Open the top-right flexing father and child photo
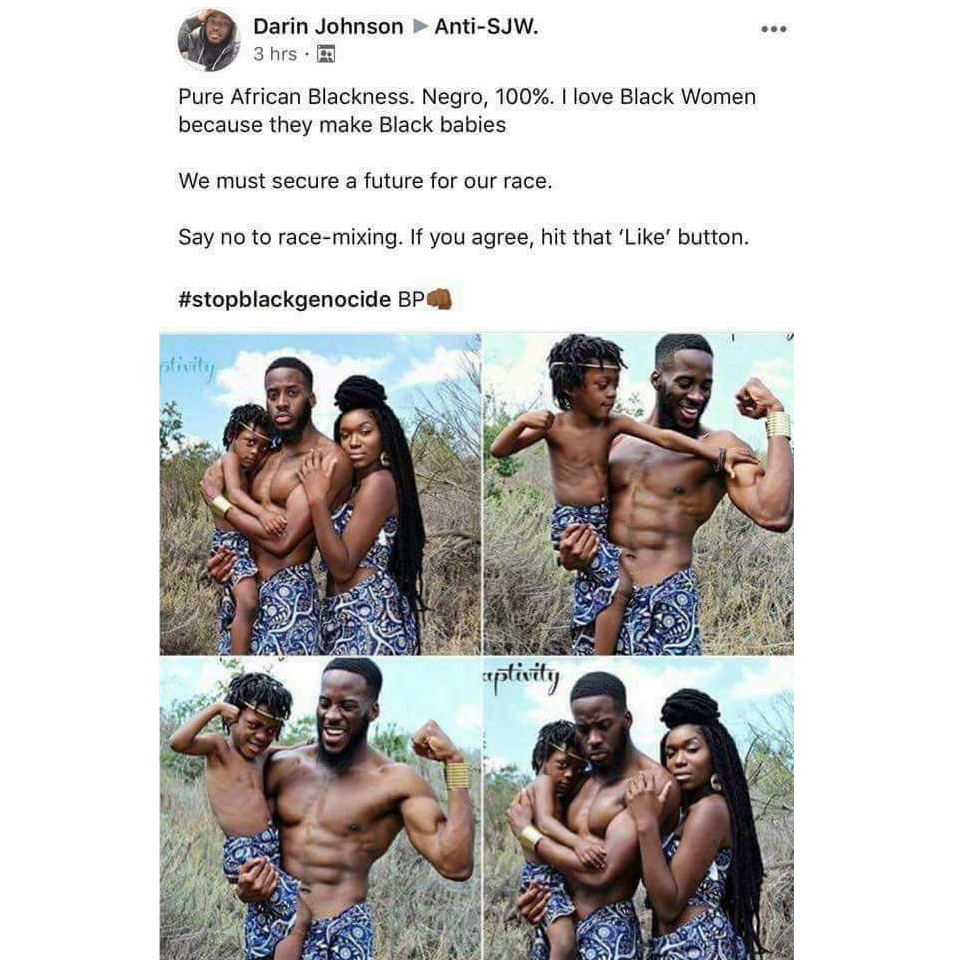 [639, 494]
